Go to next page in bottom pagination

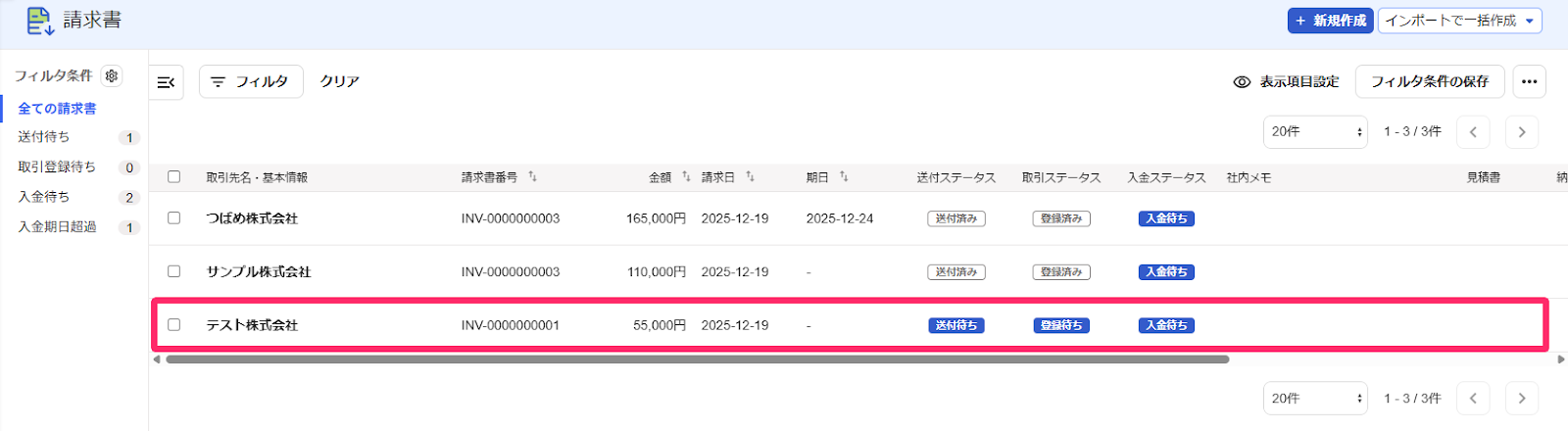[x=1521, y=398]
